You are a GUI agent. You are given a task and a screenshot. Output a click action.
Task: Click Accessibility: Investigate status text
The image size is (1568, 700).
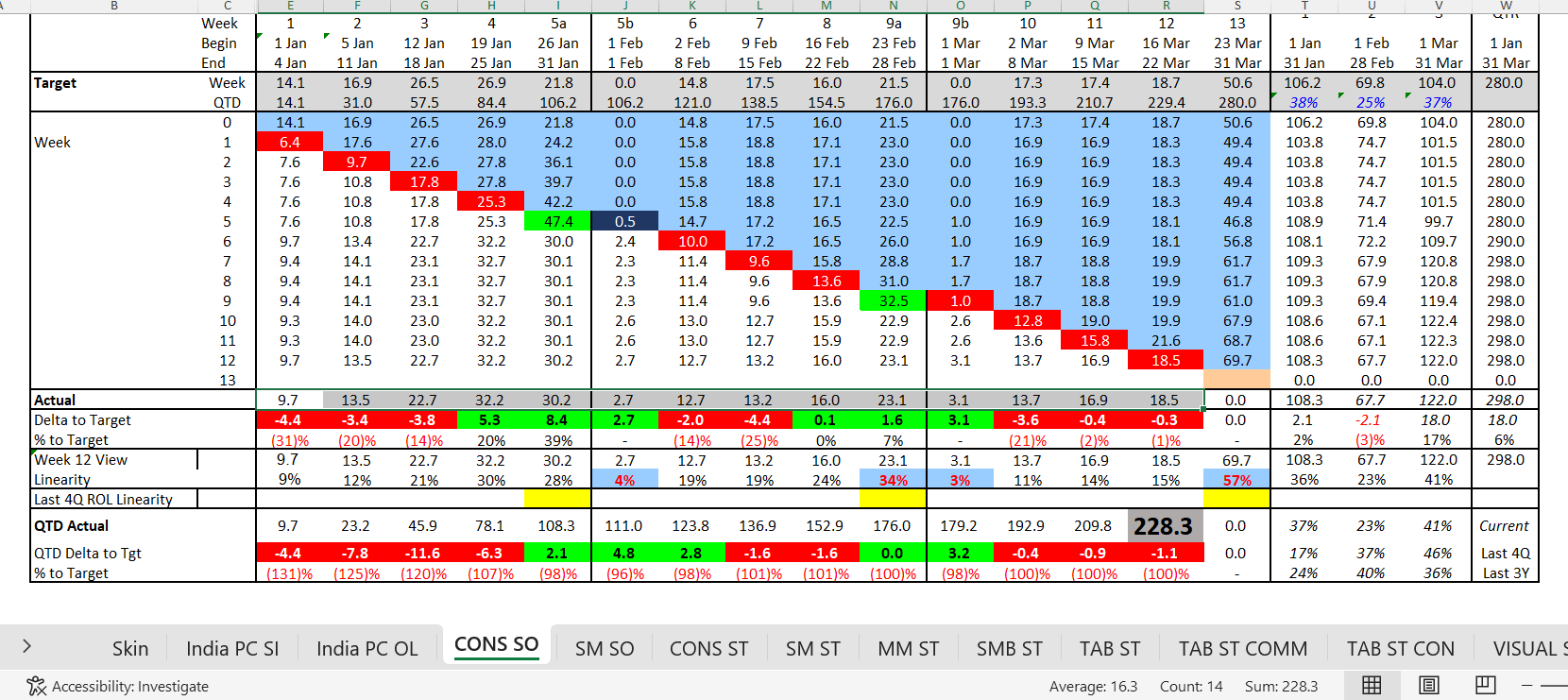click(x=130, y=686)
